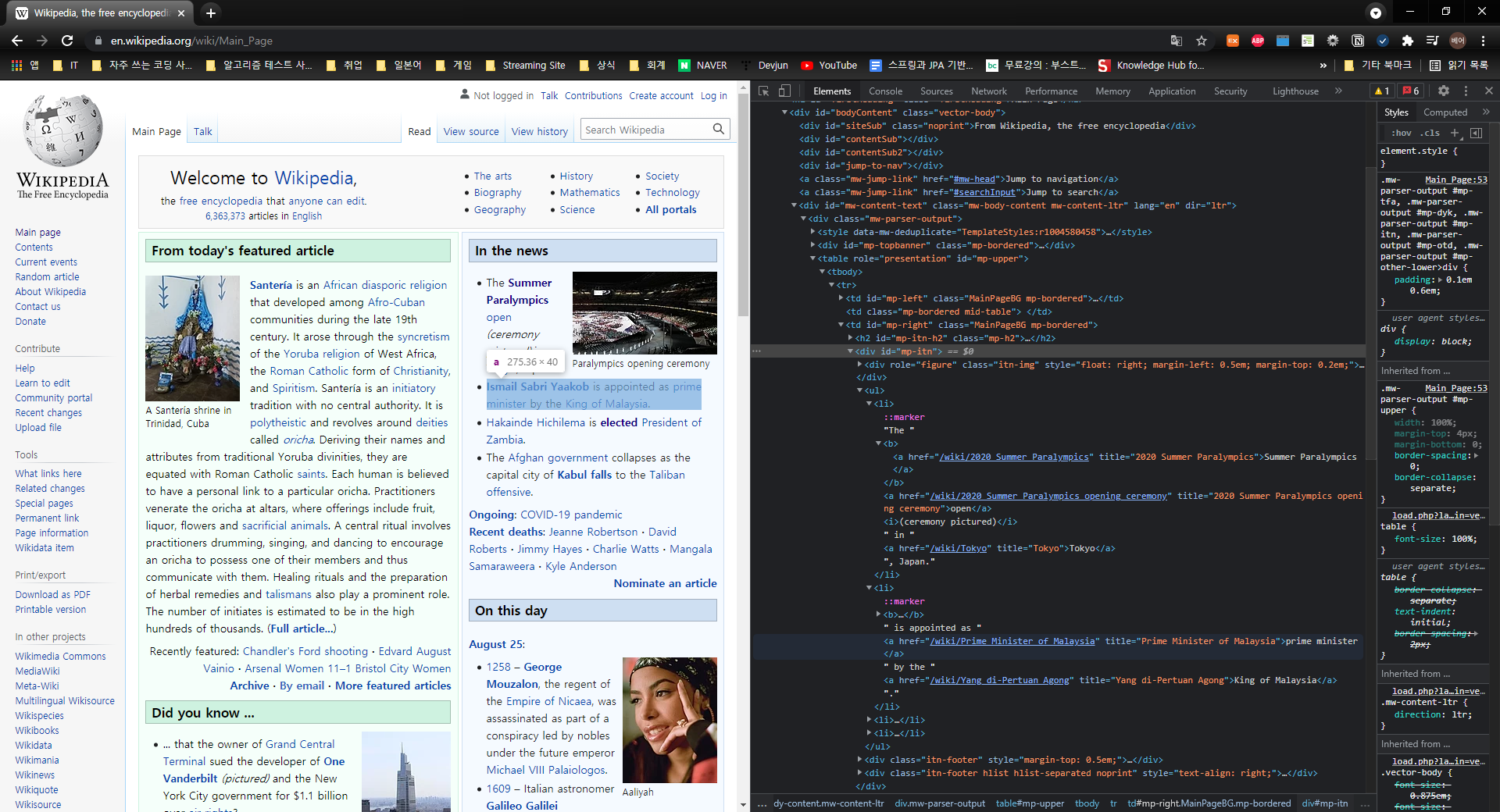Open the Extensions puzzle piece menu

pyautogui.click(x=1408, y=41)
